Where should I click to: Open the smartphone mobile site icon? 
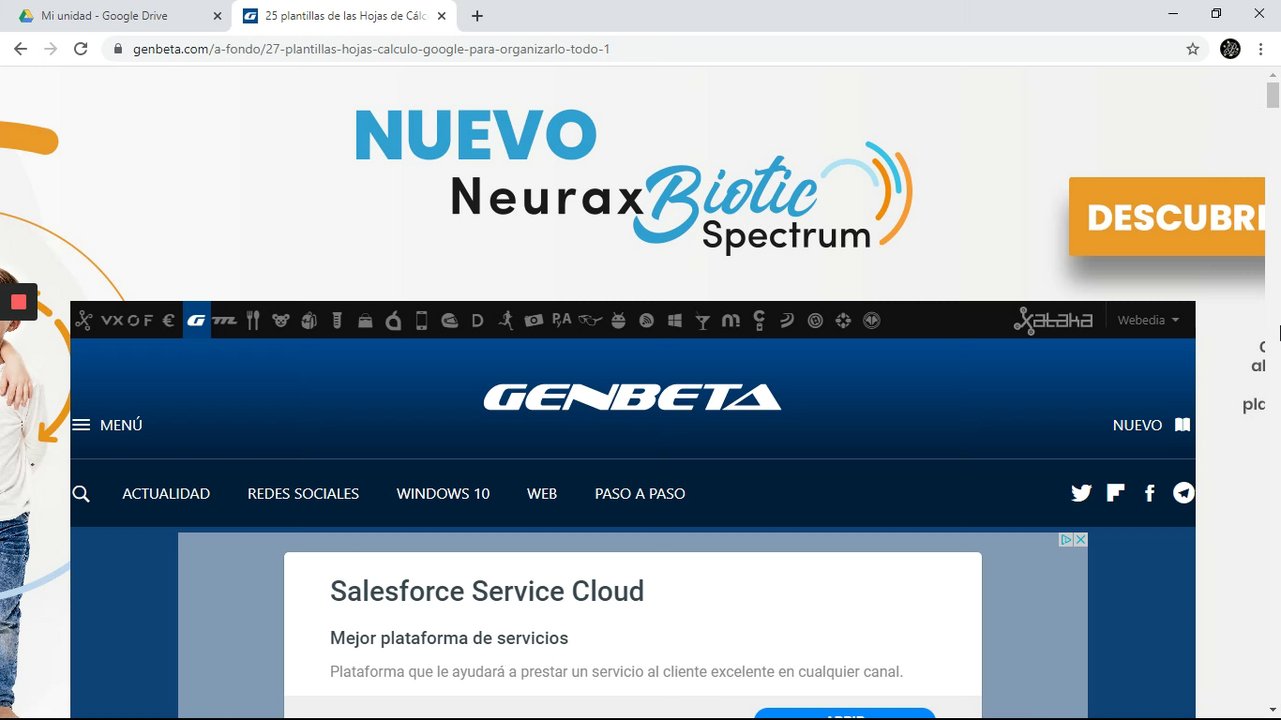421,320
